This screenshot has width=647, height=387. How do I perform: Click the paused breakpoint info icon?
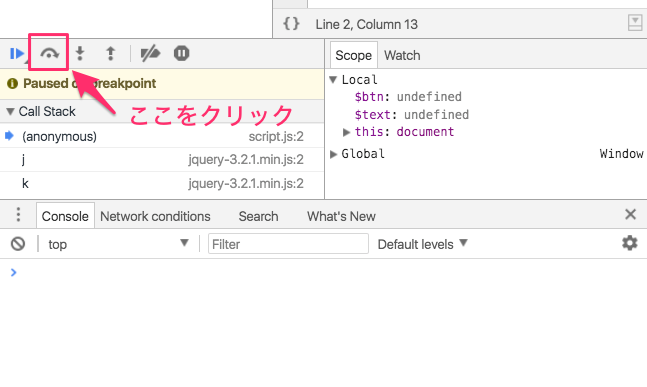click(x=12, y=83)
